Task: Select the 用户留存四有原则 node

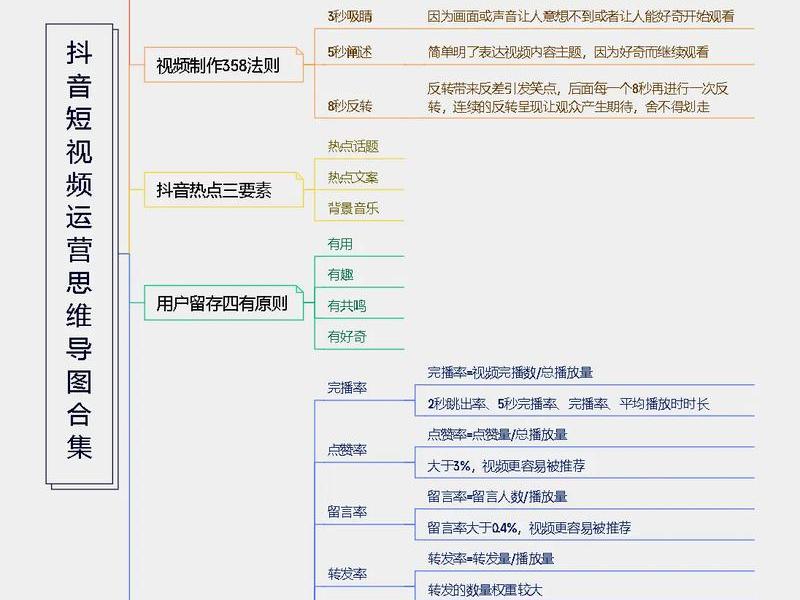Action: pyautogui.click(x=223, y=303)
